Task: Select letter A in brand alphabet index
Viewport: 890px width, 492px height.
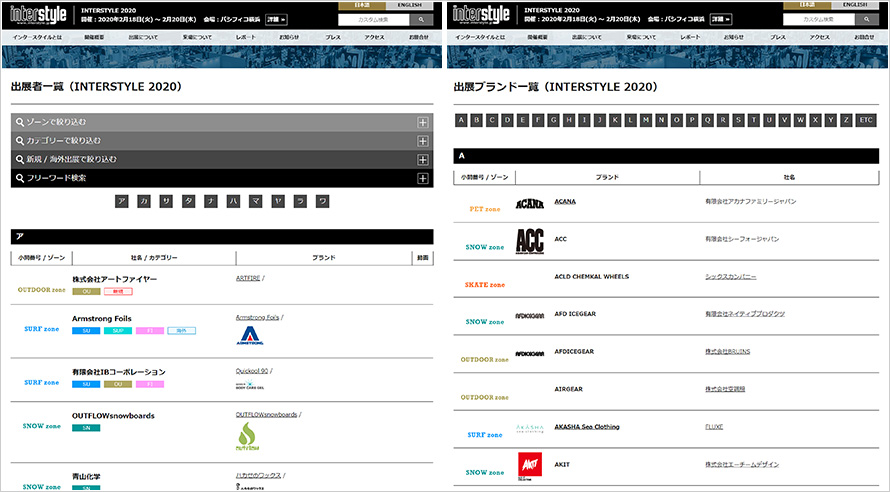Action: click(461, 120)
